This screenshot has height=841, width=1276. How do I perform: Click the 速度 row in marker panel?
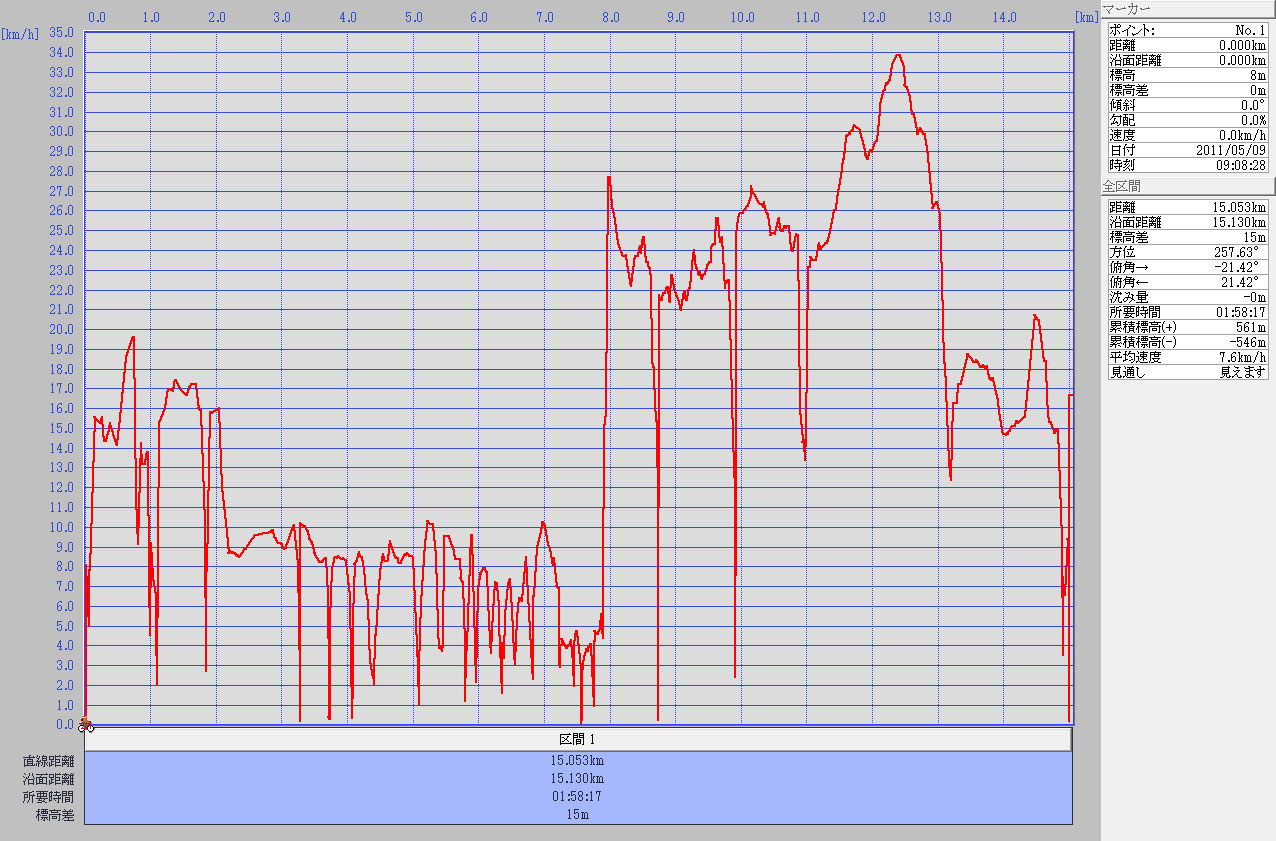tap(1187, 135)
